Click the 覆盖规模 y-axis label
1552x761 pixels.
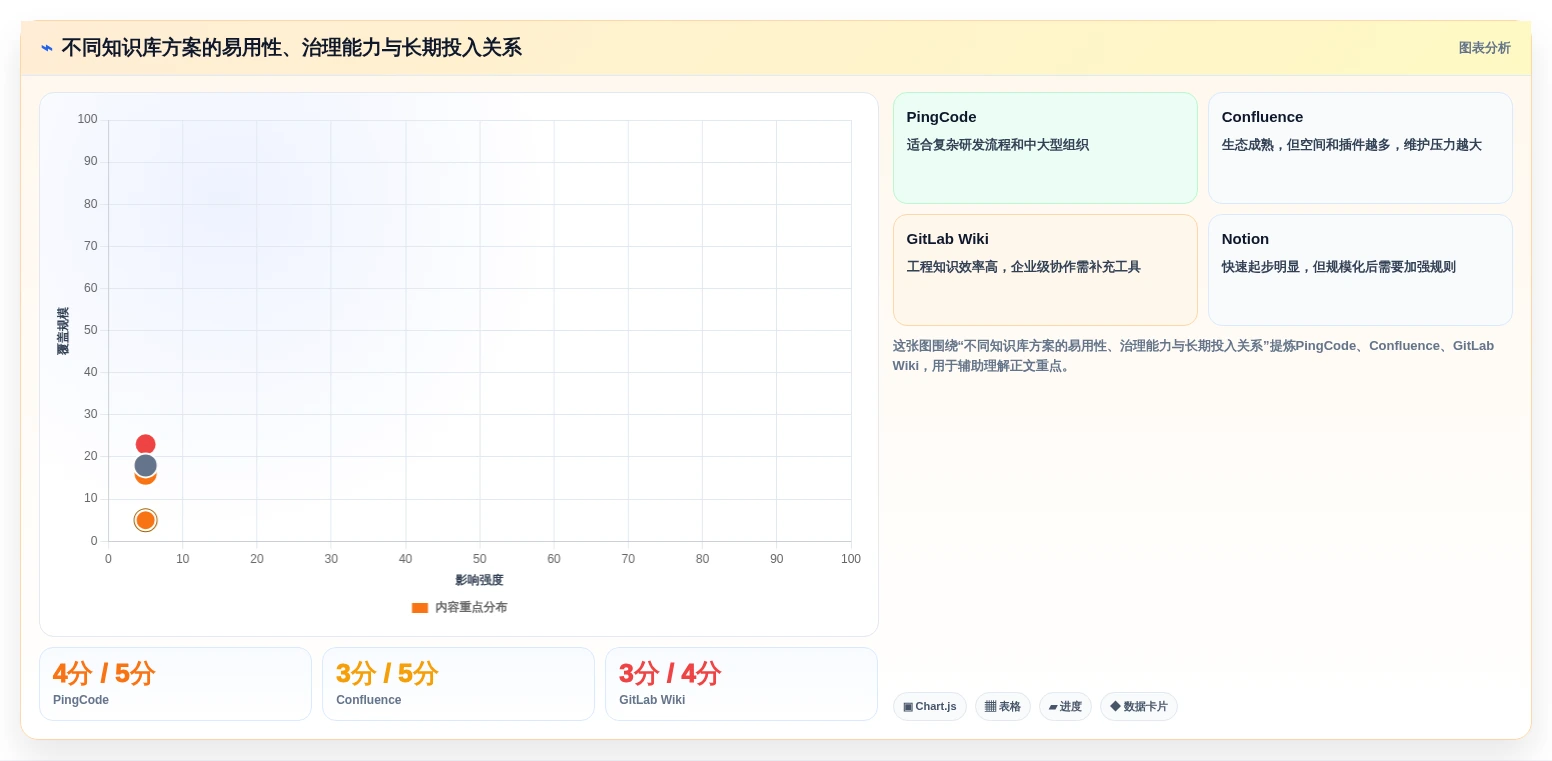[63, 331]
